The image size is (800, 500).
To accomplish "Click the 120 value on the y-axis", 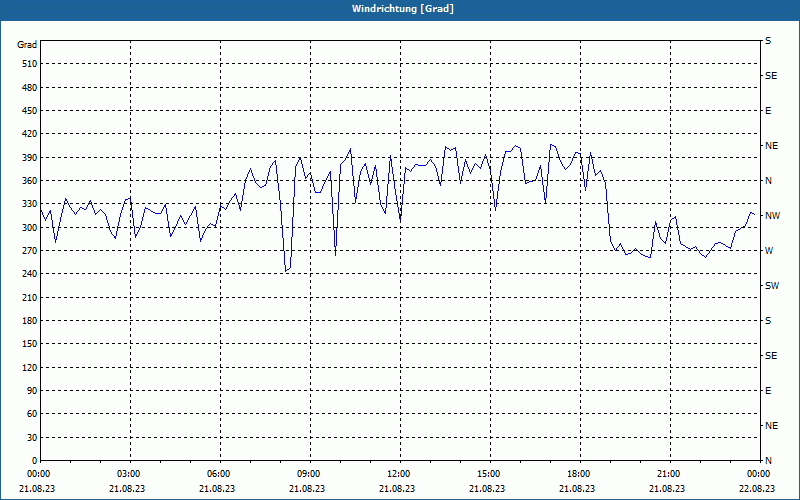I will coord(29,367).
